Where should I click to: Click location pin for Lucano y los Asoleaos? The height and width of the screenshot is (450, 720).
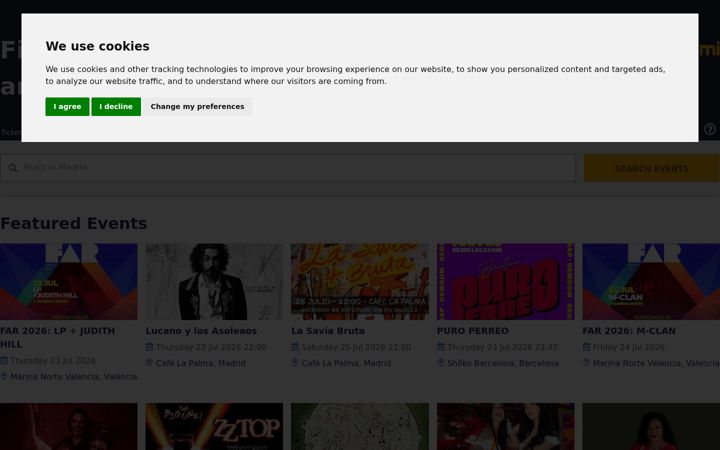(x=149, y=363)
